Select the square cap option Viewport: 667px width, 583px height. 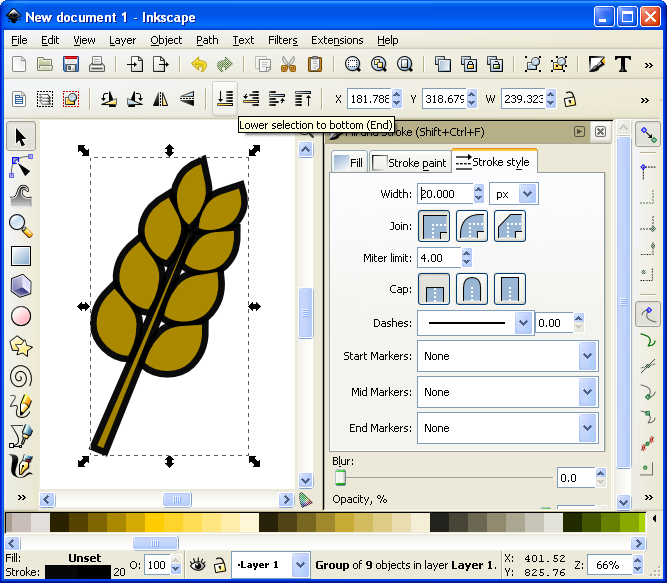[x=510, y=290]
